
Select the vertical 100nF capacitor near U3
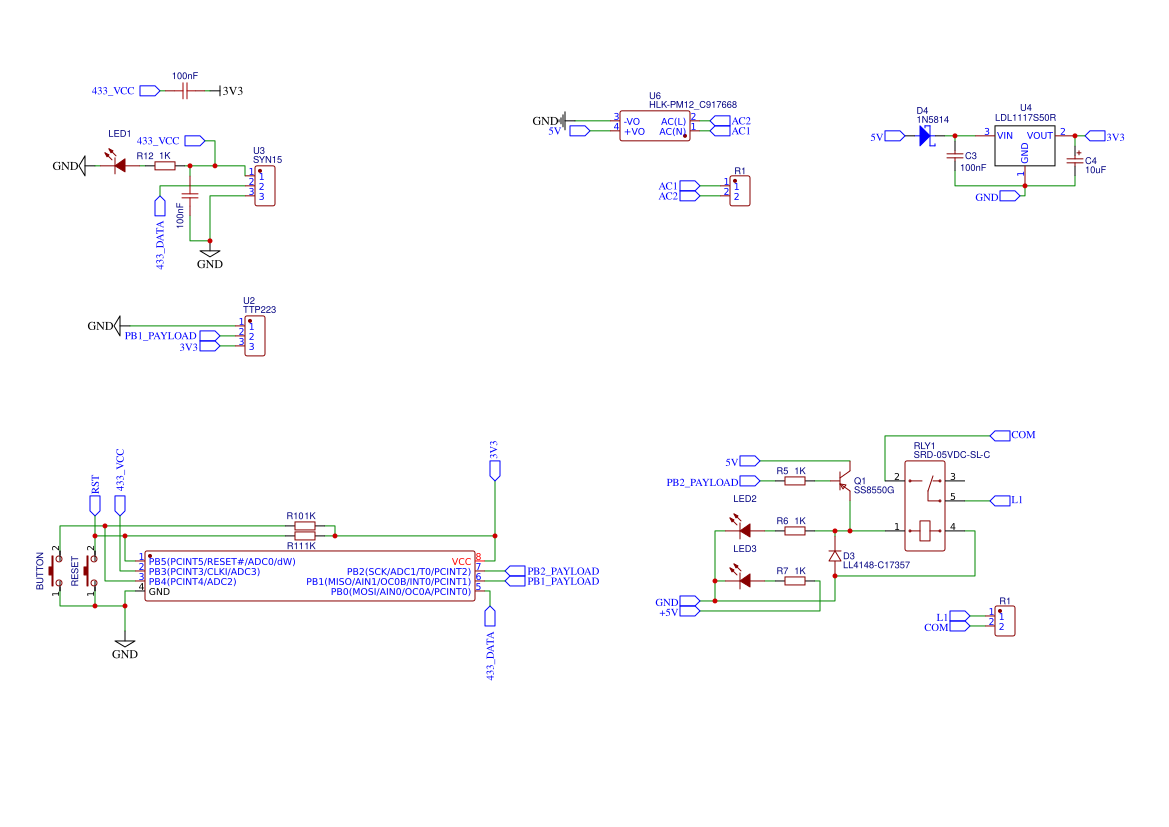tap(190, 195)
